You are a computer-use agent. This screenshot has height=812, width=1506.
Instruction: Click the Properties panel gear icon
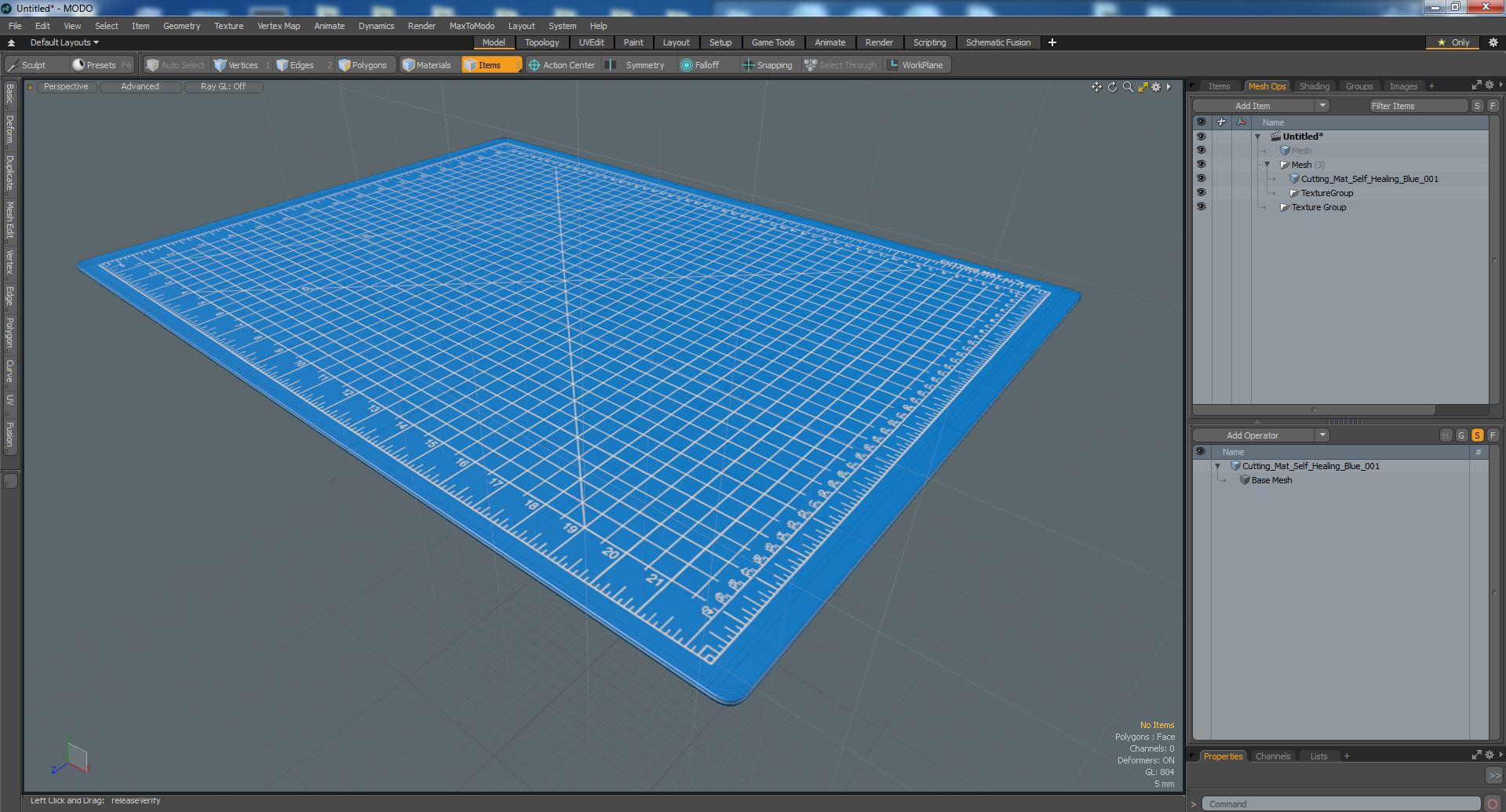tap(1489, 755)
